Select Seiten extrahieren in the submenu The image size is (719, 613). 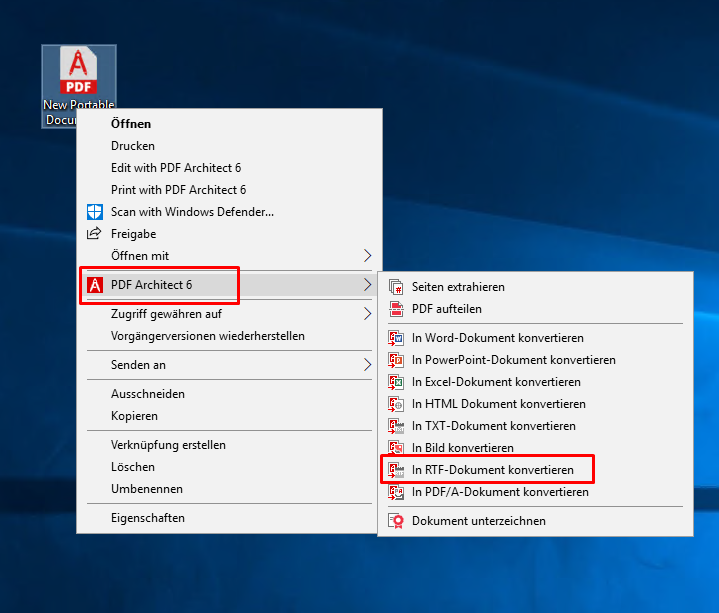pyautogui.click(x=535, y=287)
